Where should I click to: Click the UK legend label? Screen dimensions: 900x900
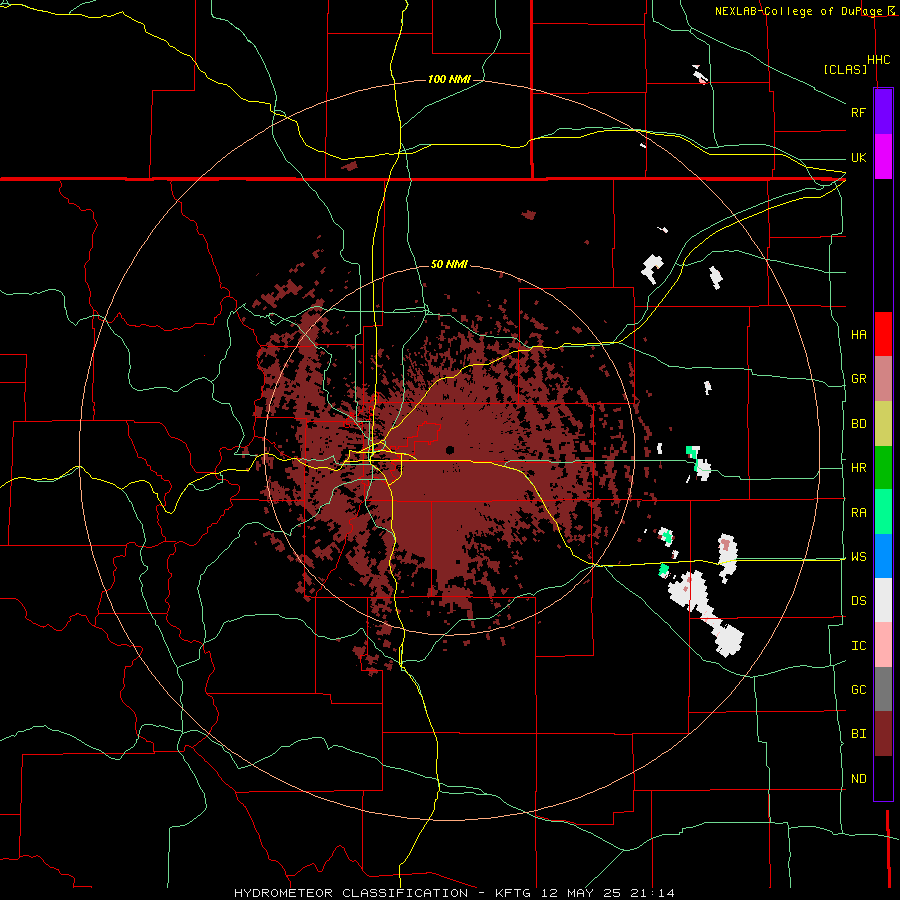click(x=858, y=157)
